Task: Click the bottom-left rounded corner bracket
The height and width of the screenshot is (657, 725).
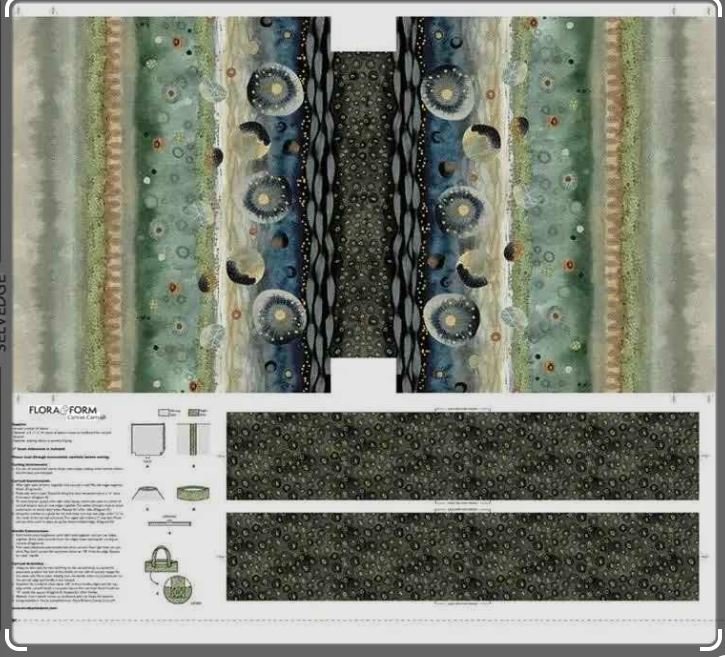Action: point(14,639)
